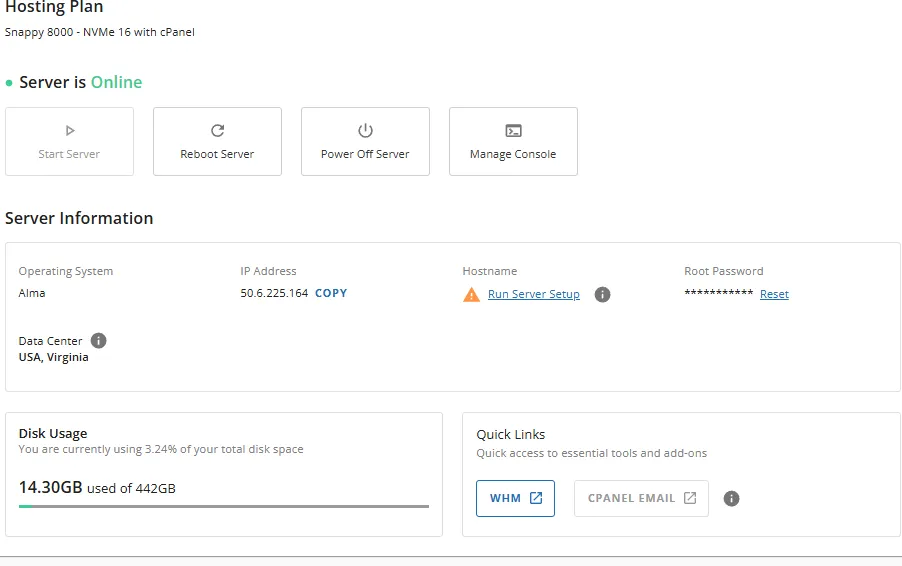Click the circular arrow Reboot icon
902x566 pixels.
pos(217,130)
